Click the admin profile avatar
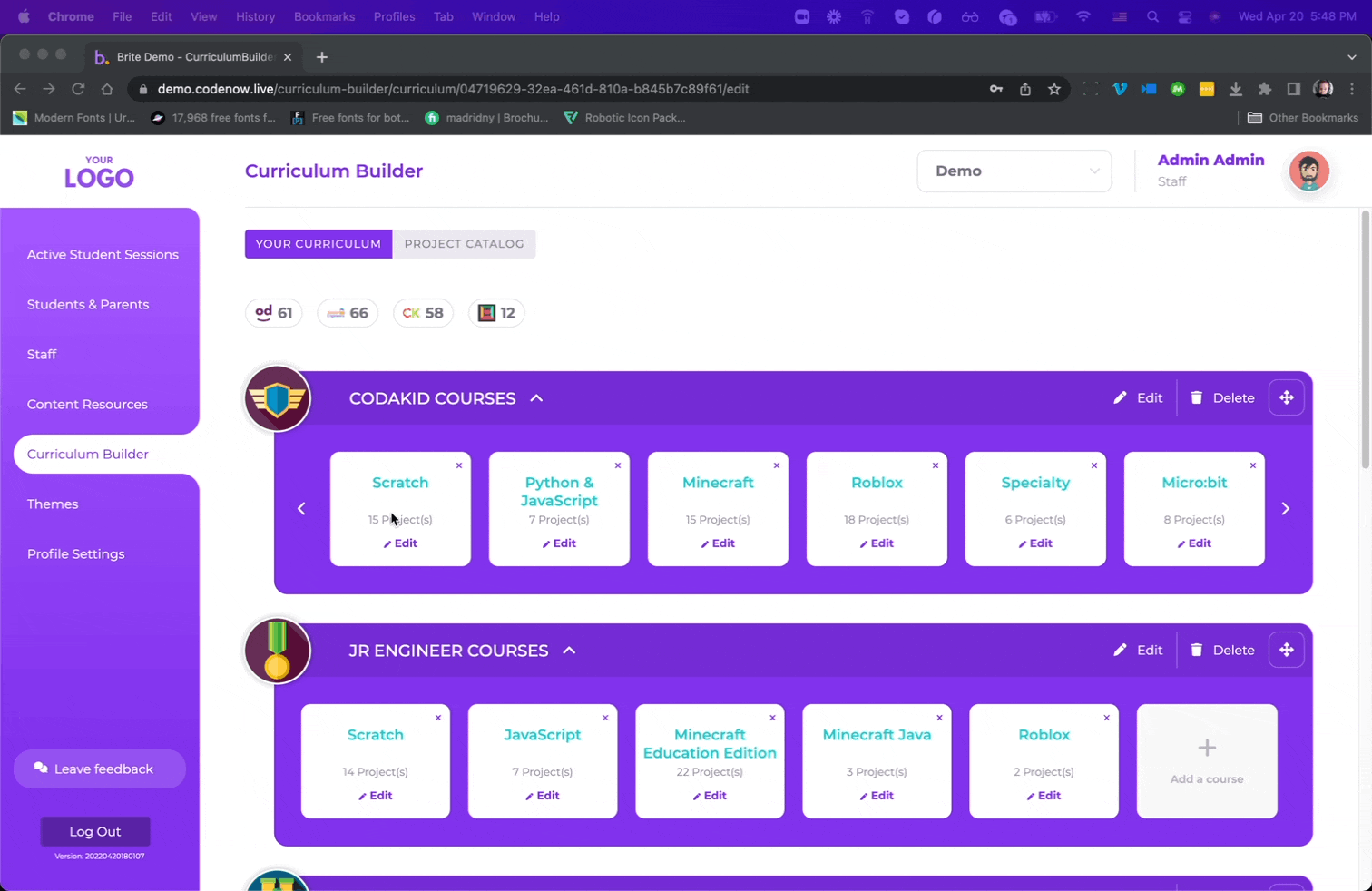Viewport: 1372px width, 891px height. [1308, 171]
